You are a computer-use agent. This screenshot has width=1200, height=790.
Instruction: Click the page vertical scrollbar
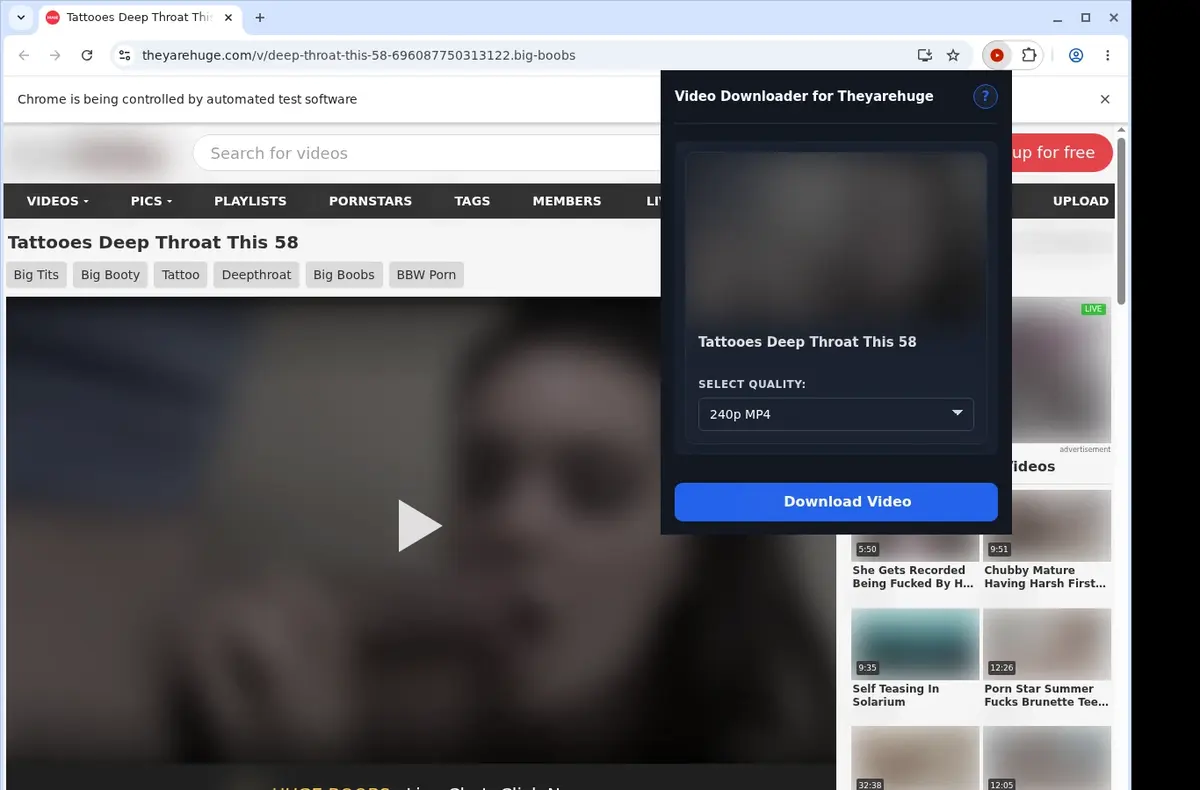click(x=1122, y=220)
